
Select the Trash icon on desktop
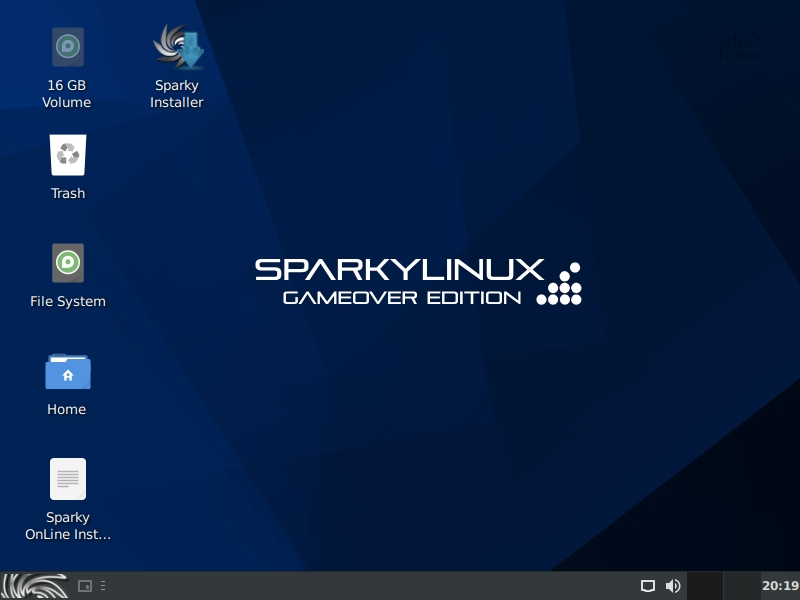pos(68,155)
